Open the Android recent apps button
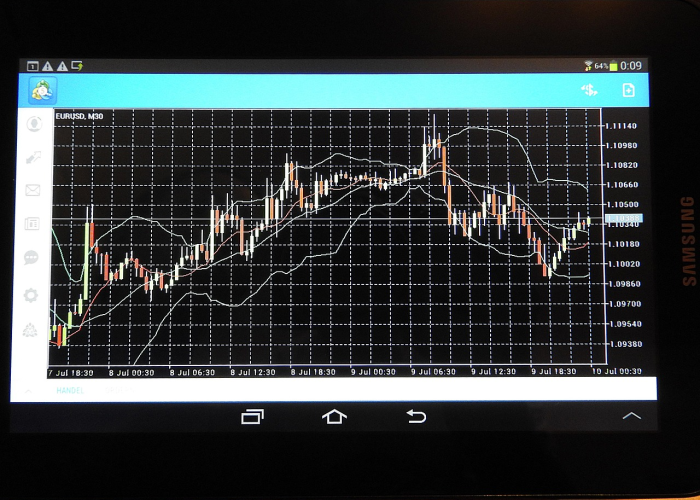Screen dimensions: 700x500 [x=253, y=416]
